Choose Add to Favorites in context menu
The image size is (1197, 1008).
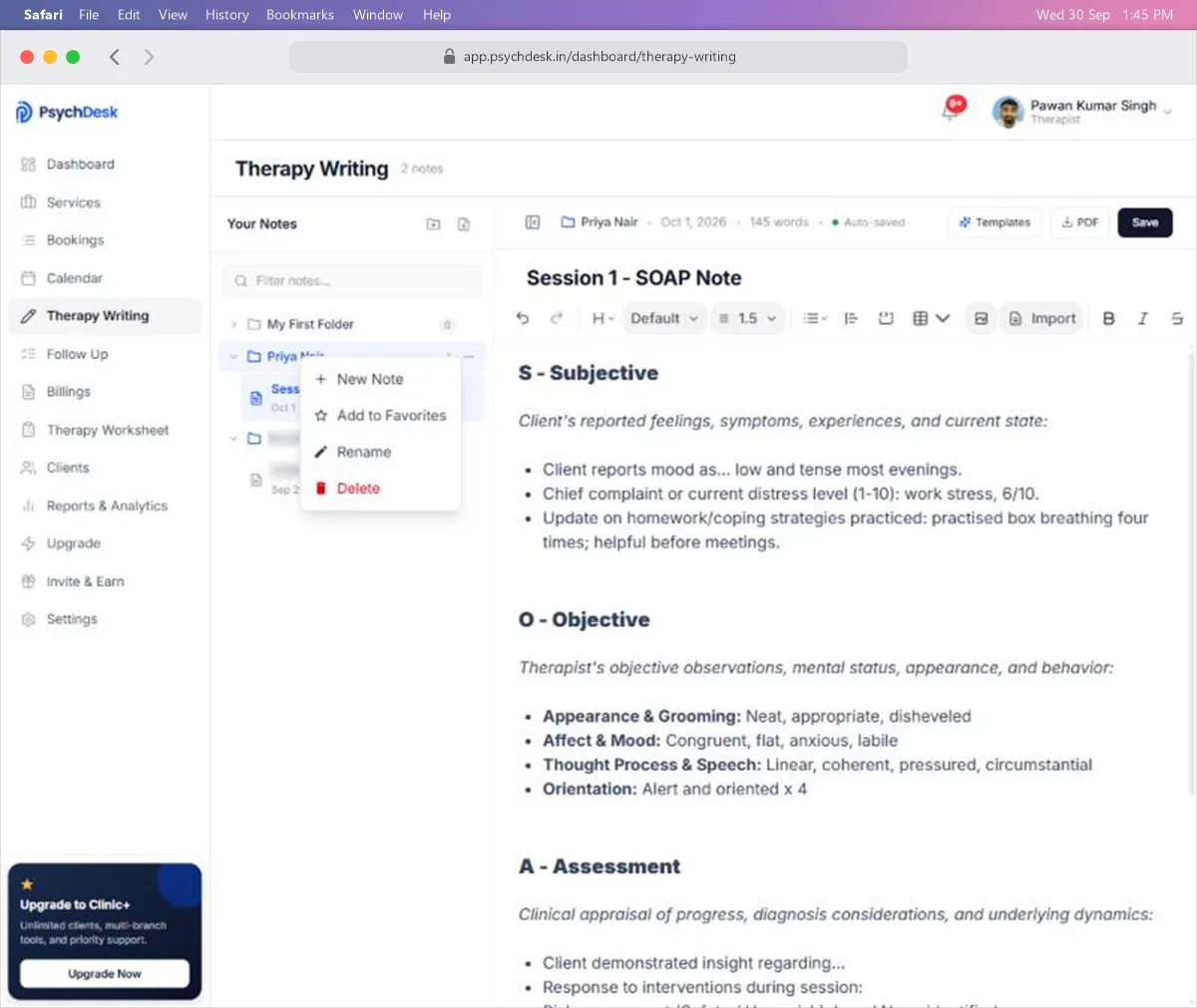[380, 416]
